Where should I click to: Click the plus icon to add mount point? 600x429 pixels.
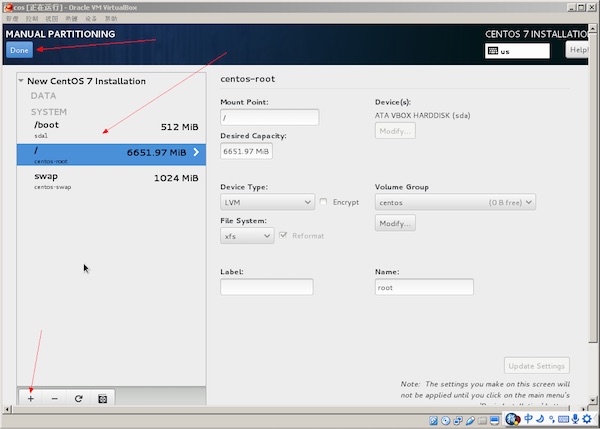[x=30, y=398]
